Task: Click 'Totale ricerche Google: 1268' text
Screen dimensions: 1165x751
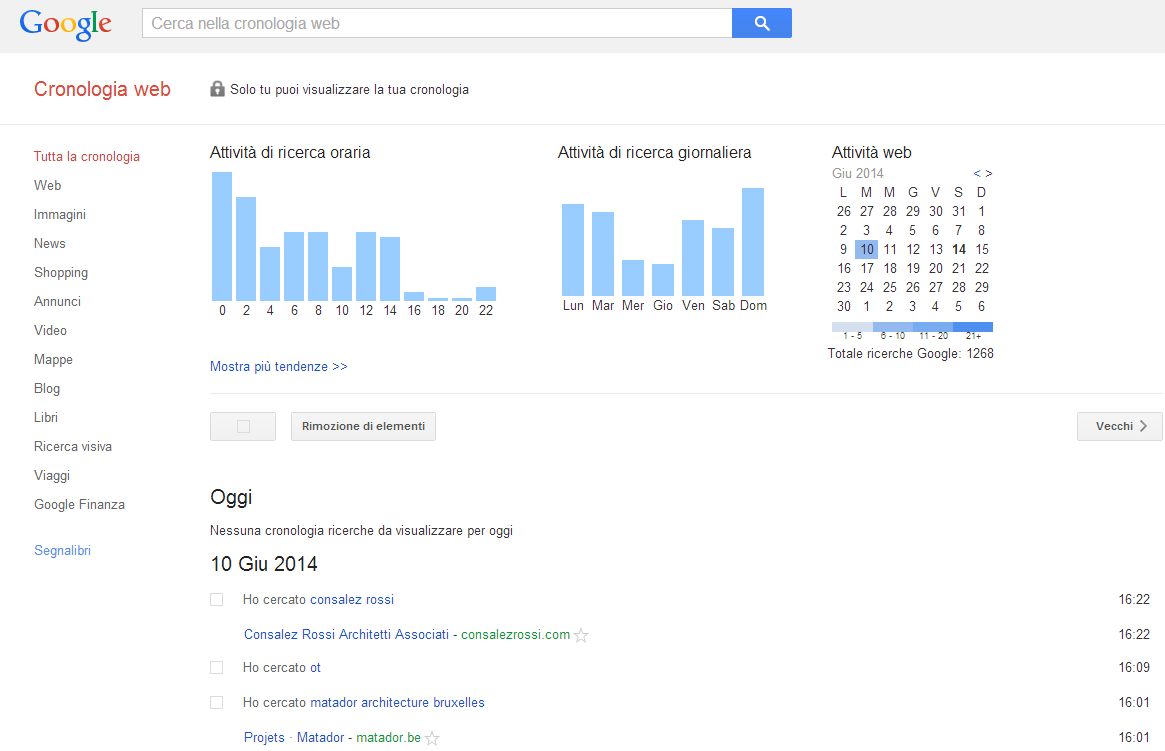Action: [911, 354]
